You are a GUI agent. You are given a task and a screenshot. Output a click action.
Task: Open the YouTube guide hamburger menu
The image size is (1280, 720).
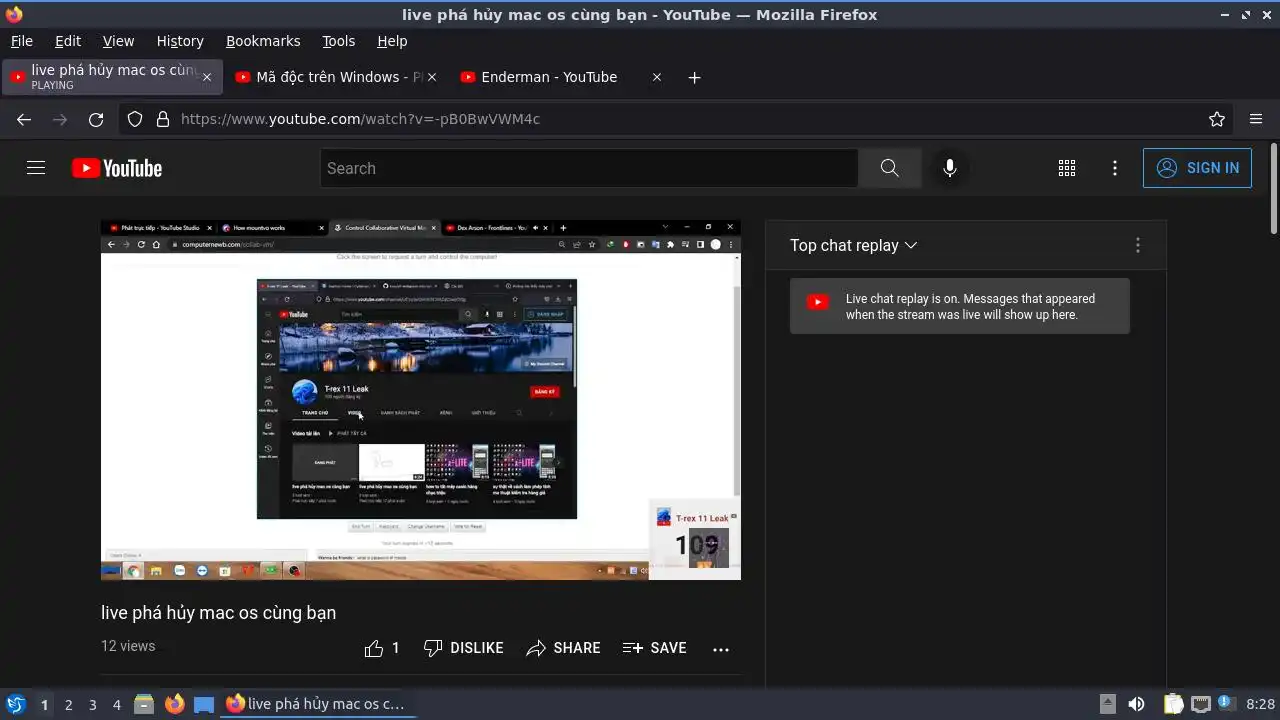coord(36,168)
